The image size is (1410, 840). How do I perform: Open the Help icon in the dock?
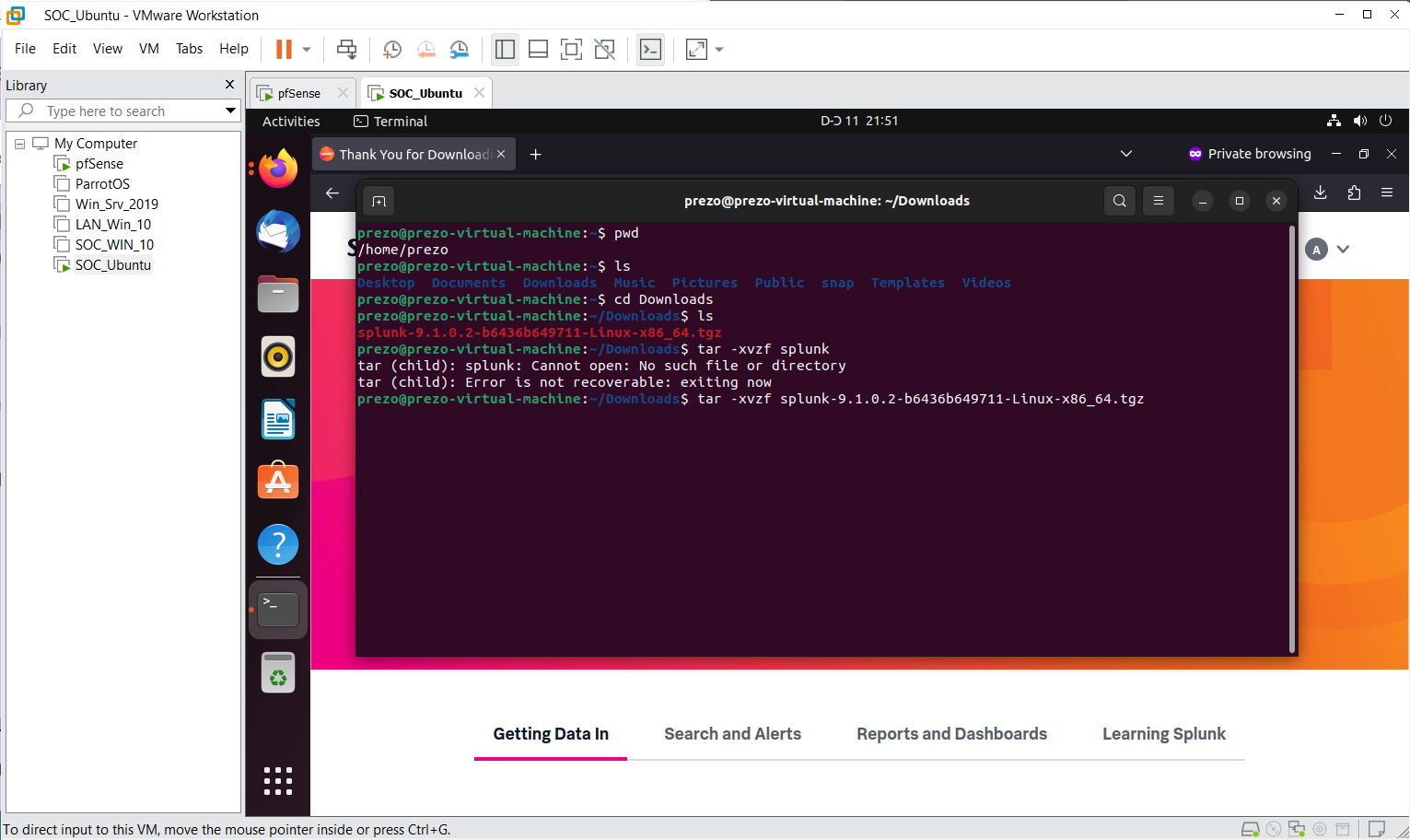click(x=278, y=544)
